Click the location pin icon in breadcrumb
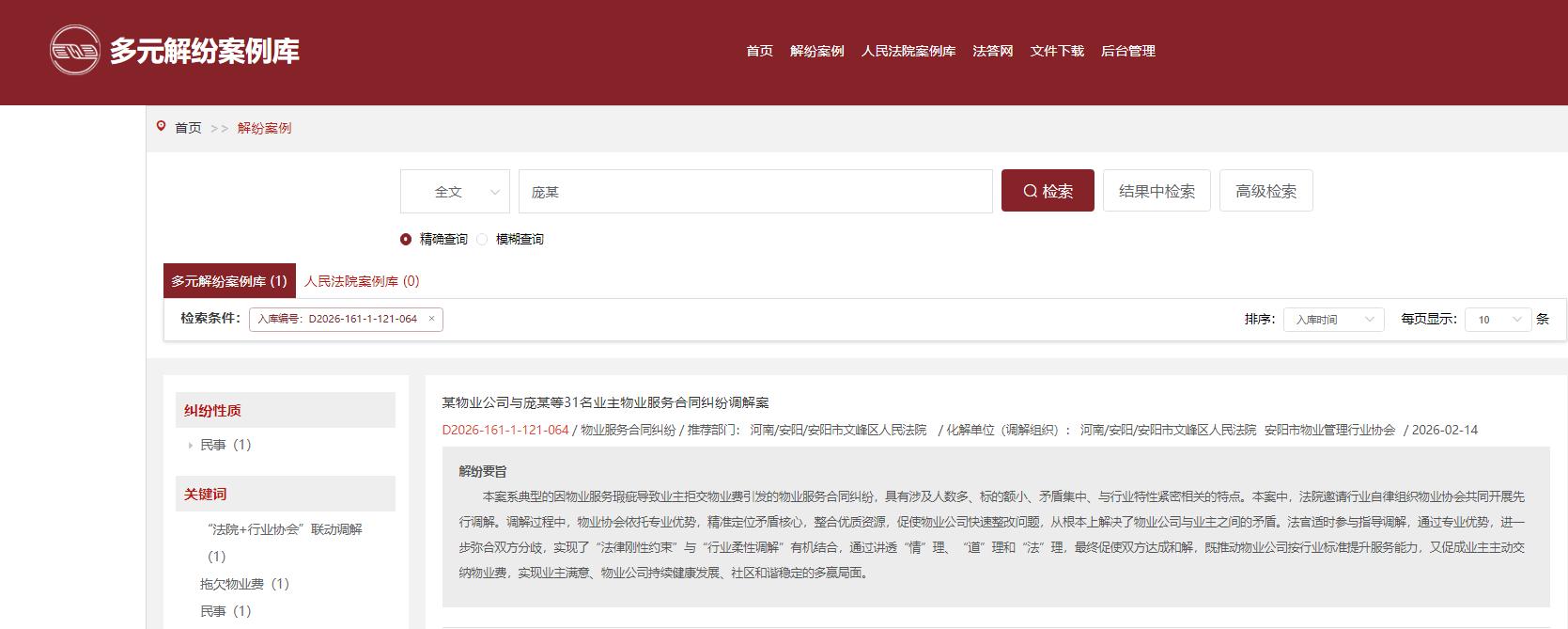 coord(162,127)
